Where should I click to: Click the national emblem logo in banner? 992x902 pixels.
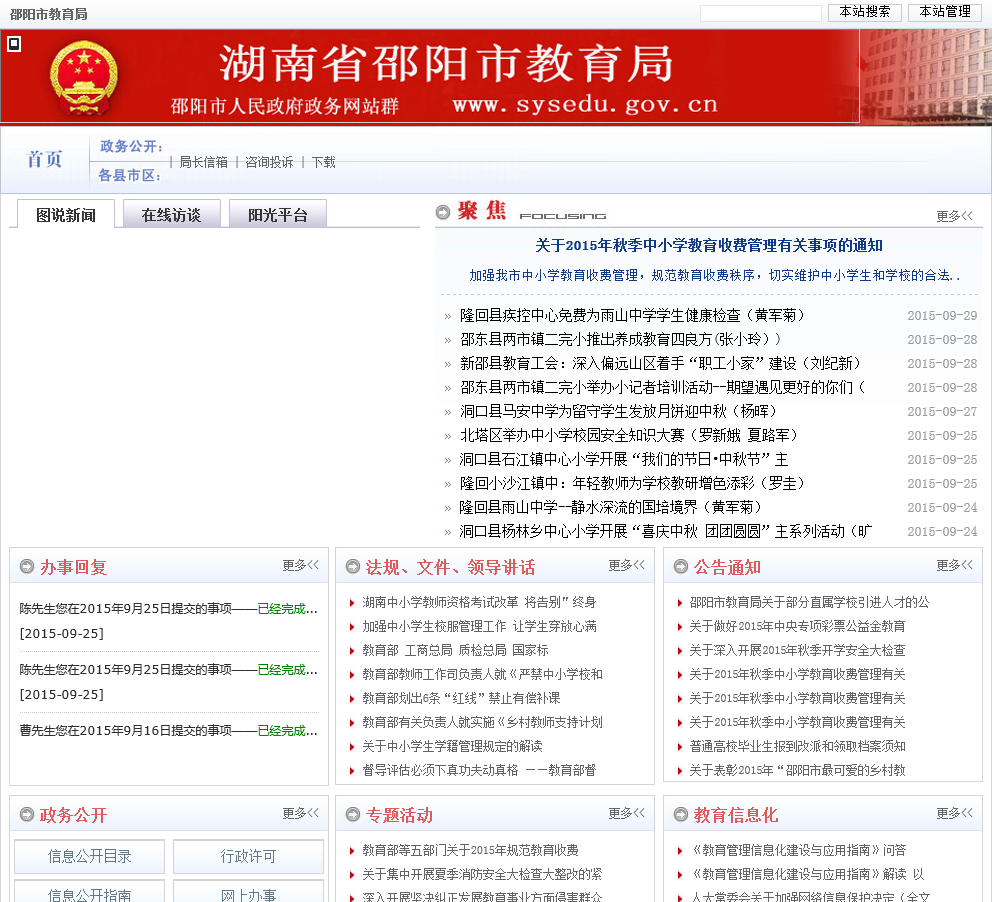84,78
